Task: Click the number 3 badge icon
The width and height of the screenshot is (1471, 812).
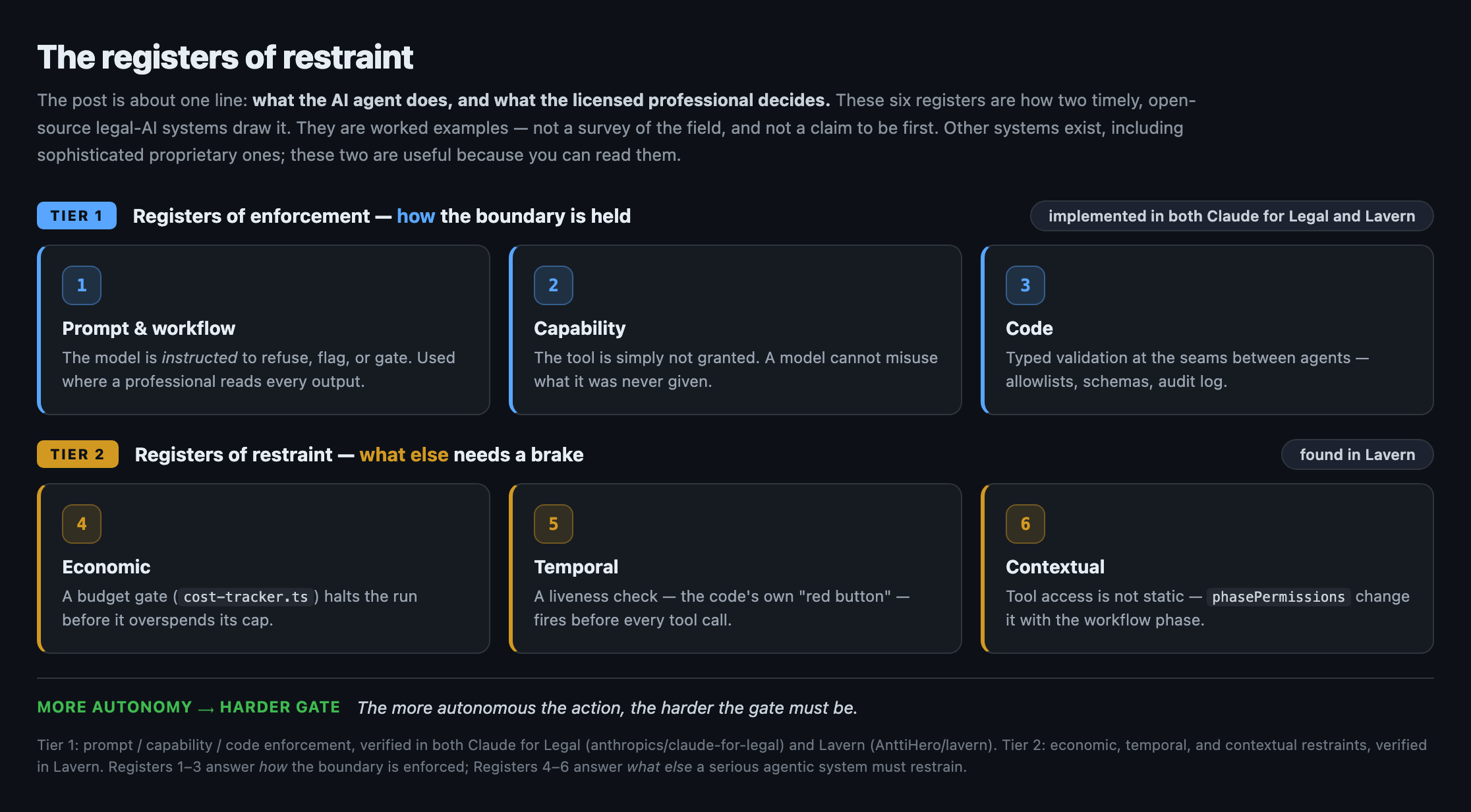Action: [1025, 285]
